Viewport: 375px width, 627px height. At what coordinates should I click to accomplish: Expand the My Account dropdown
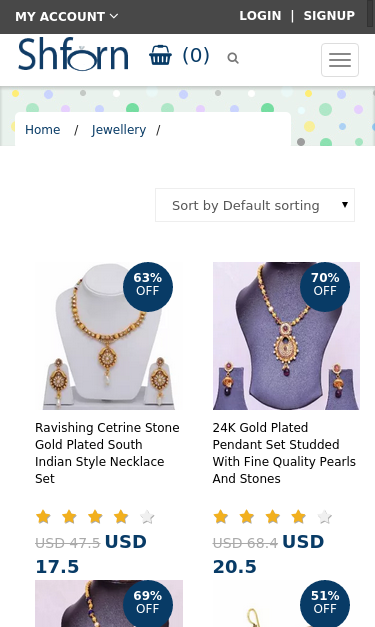(66, 16)
